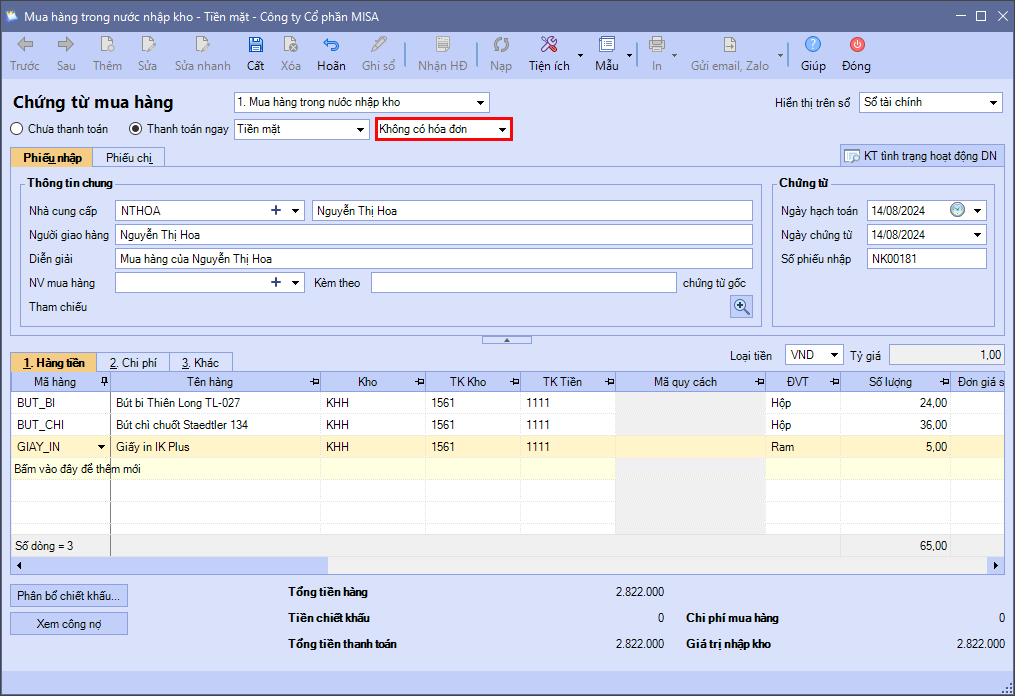Open the 2. Chi phí tab

133,363
